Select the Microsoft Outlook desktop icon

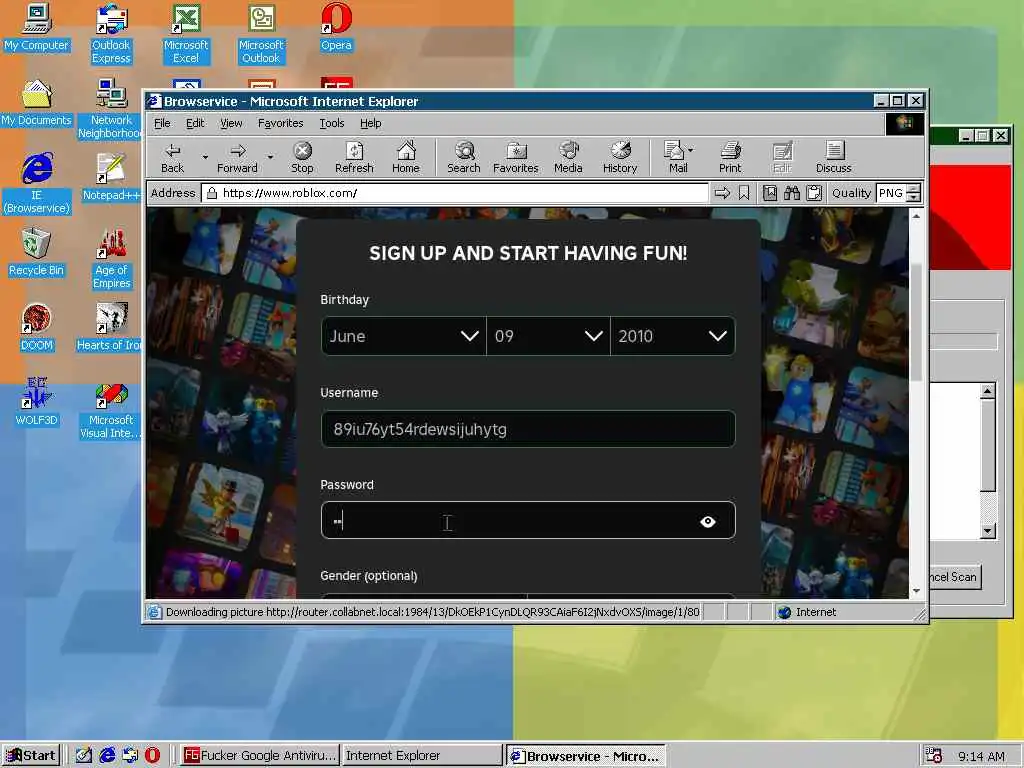(x=261, y=34)
